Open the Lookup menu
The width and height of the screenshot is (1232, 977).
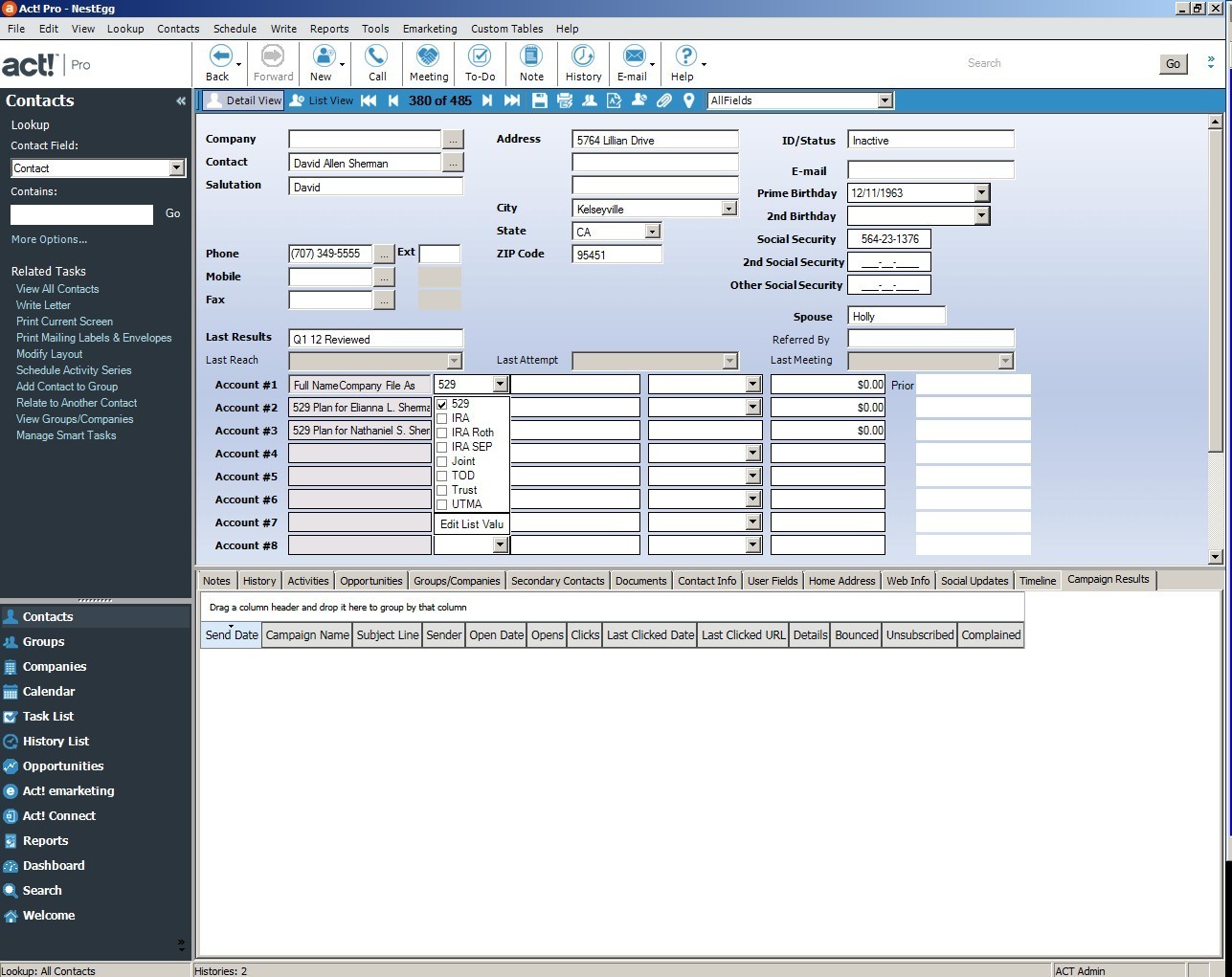(125, 29)
